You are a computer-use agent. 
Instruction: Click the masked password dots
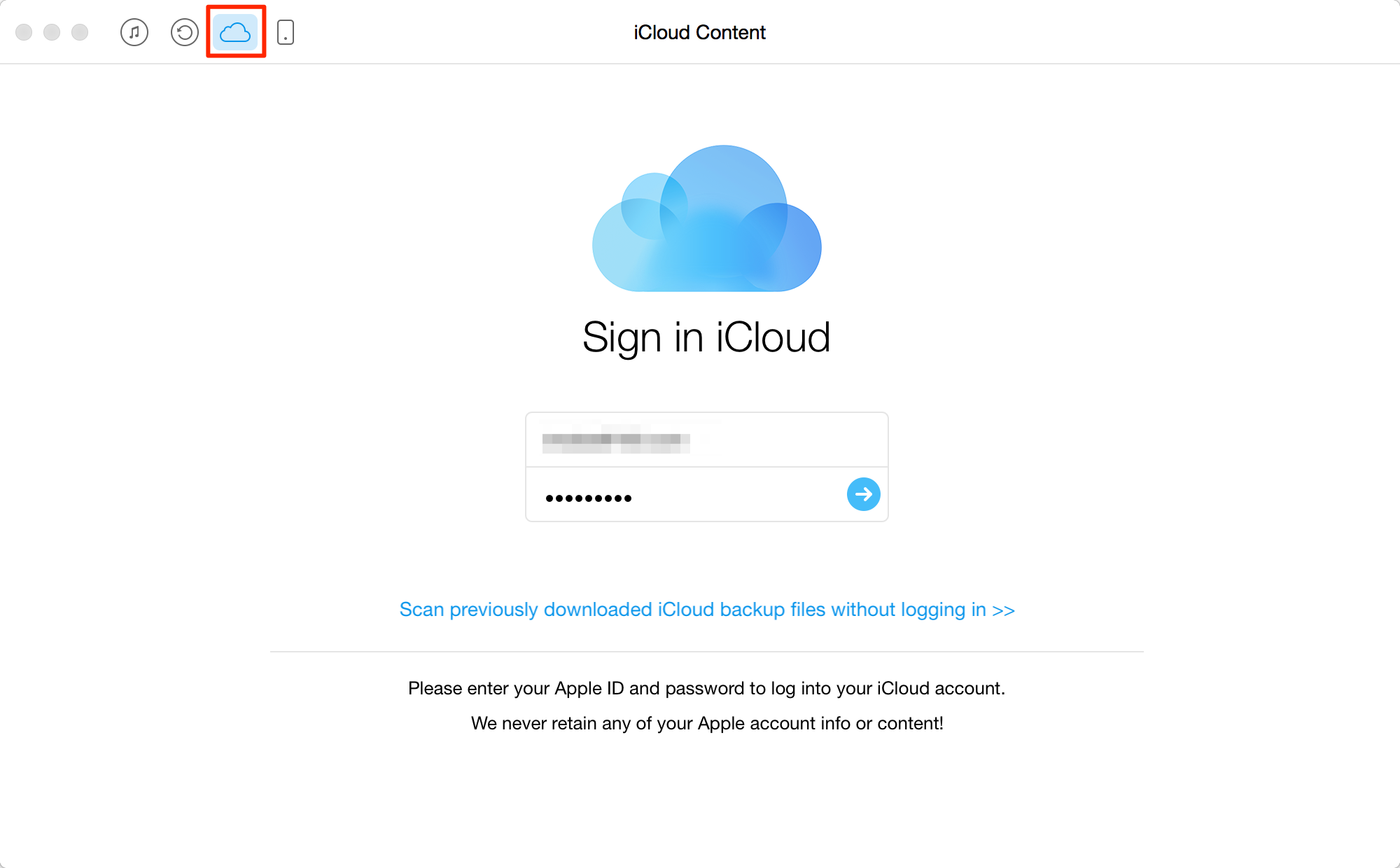tap(589, 498)
